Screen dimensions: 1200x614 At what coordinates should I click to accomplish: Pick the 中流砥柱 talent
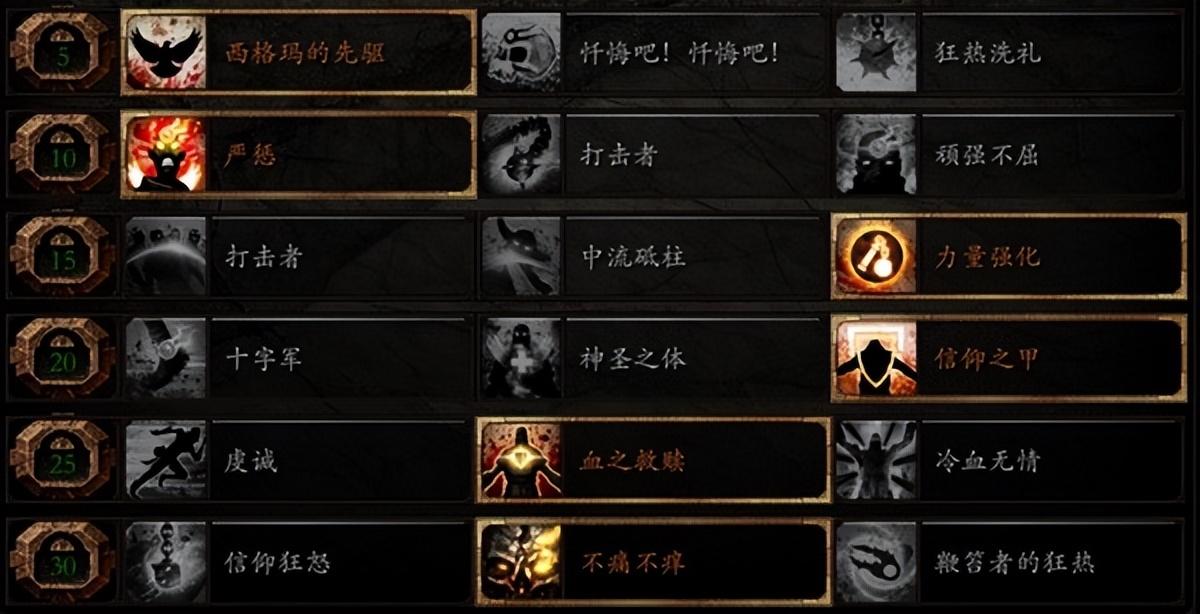(654, 256)
